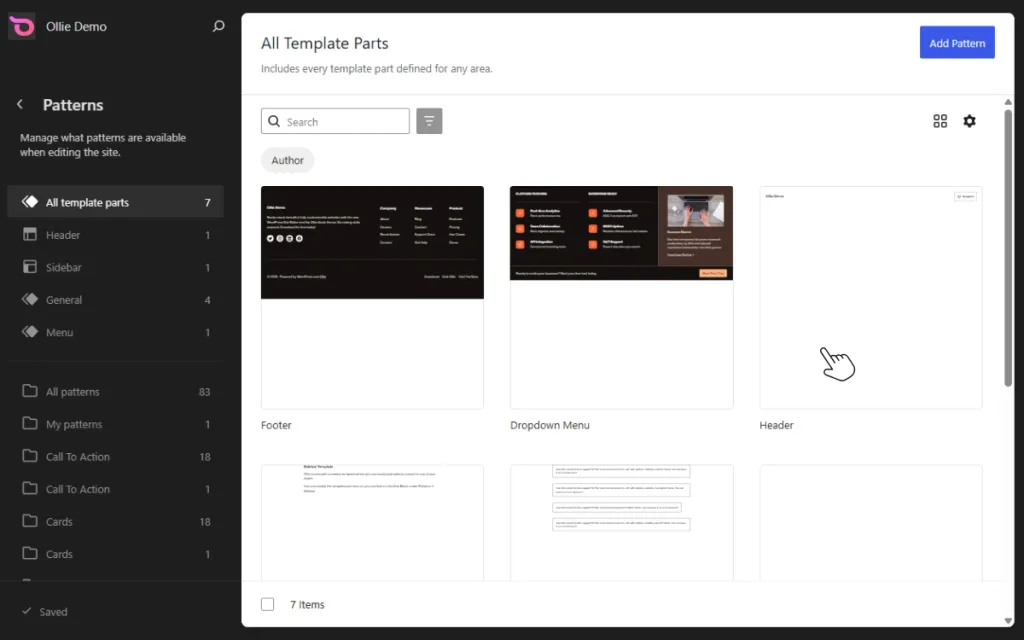Image resolution: width=1024 pixels, height=640 pixels.
Task: Click the Menu diamond icon
Action: [30, 332]
